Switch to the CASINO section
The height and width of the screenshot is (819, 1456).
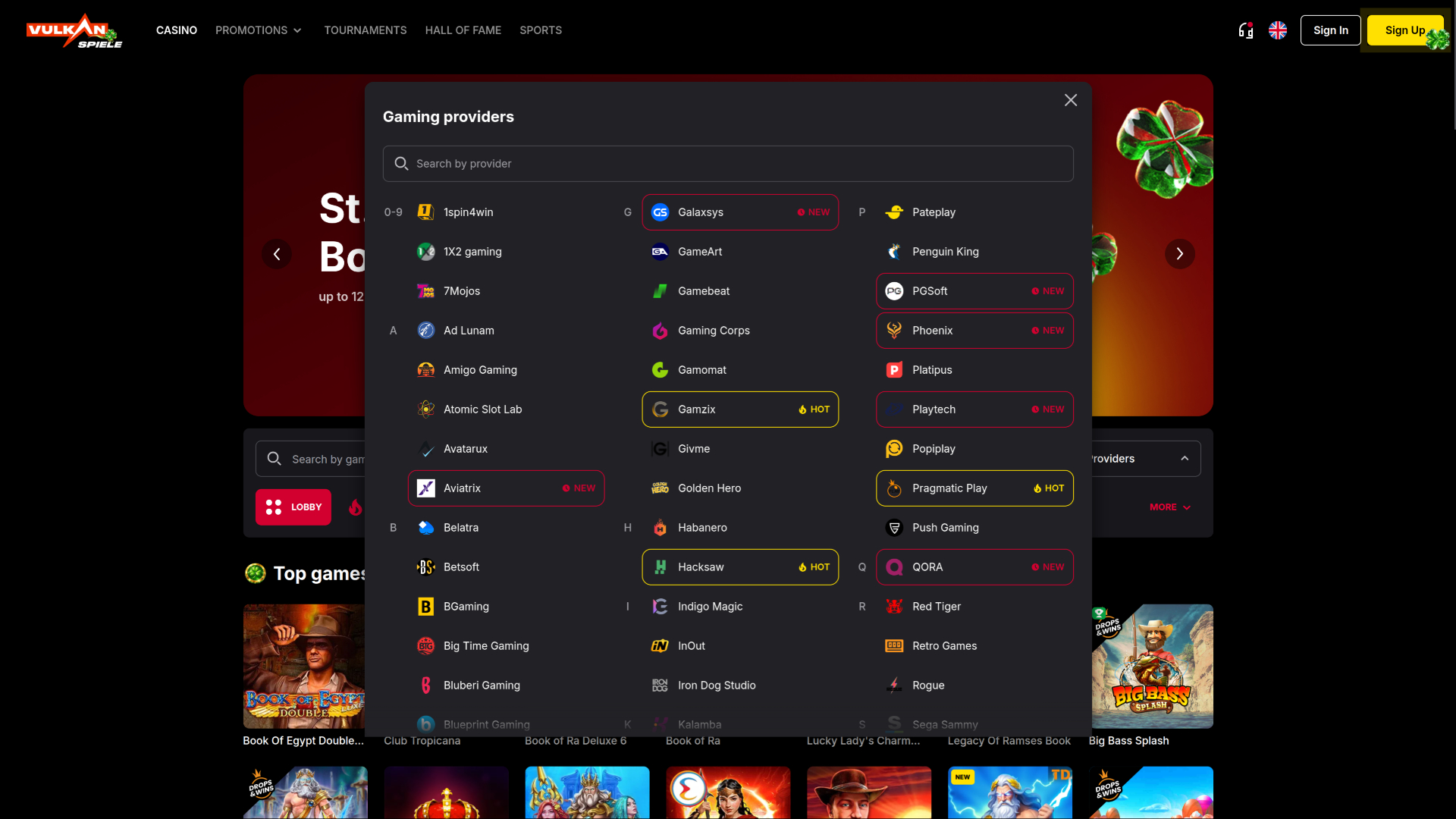tap(176, 30)
